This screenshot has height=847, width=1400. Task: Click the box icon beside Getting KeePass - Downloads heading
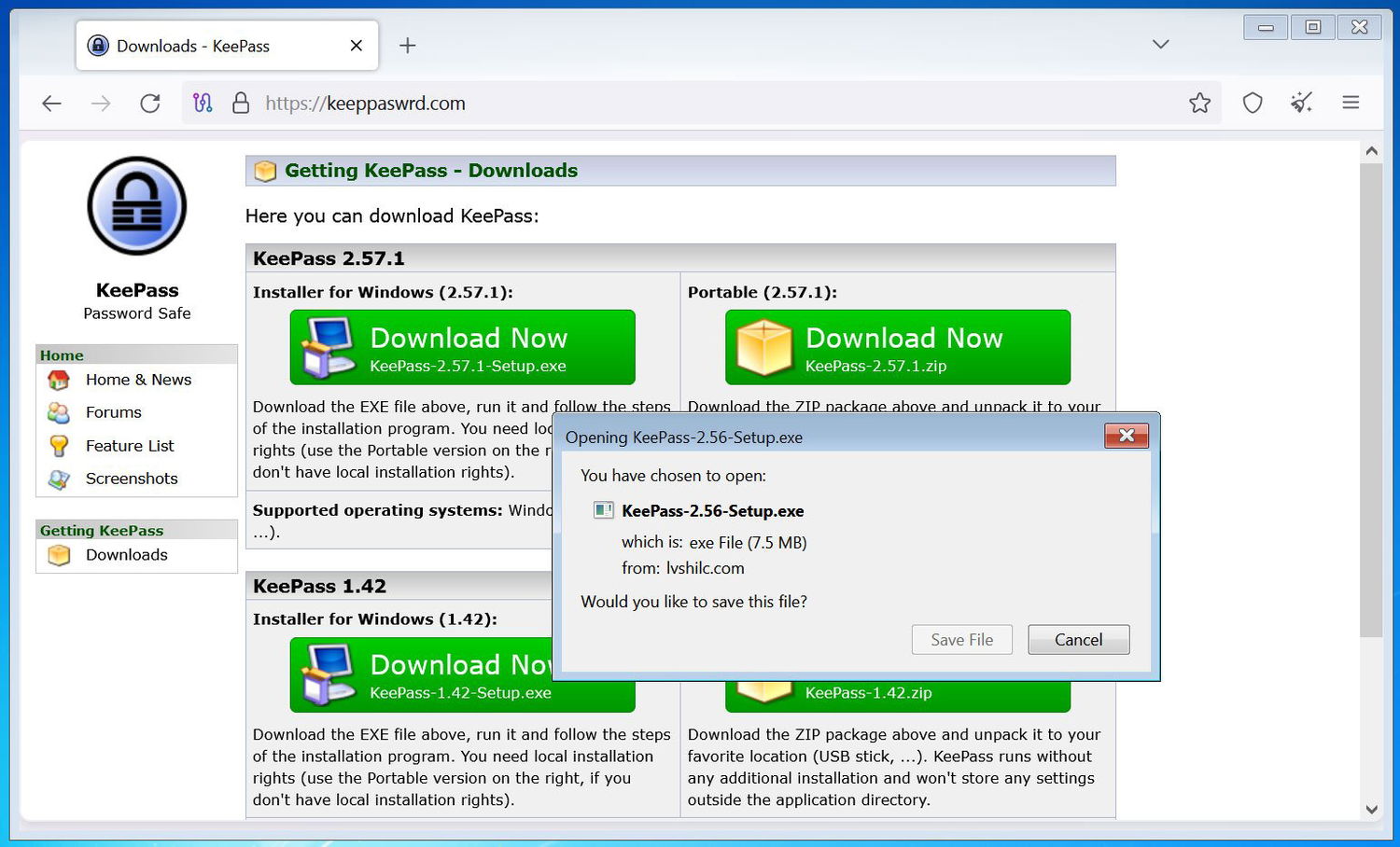click(x=265, y=171)
